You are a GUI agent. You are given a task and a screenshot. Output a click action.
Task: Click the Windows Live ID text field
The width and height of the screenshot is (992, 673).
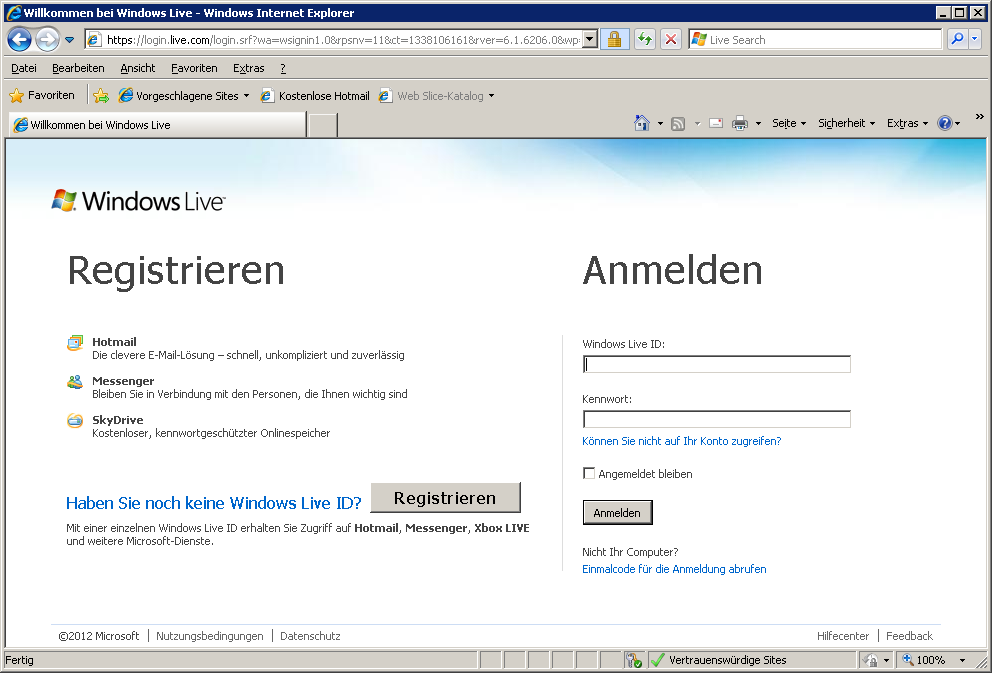click(x=717, y=364)
